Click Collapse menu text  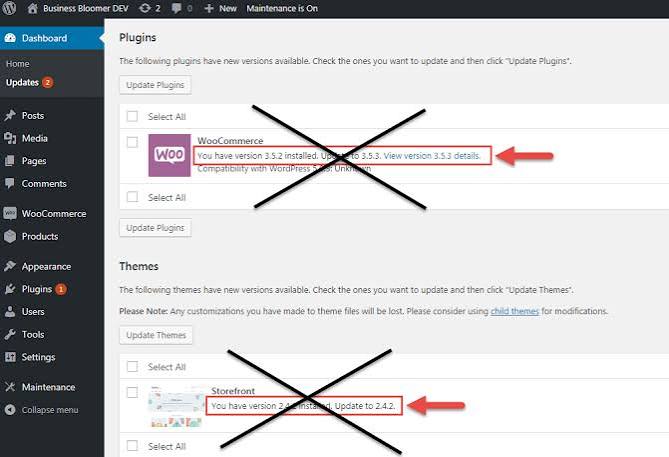tap(50, 410)
